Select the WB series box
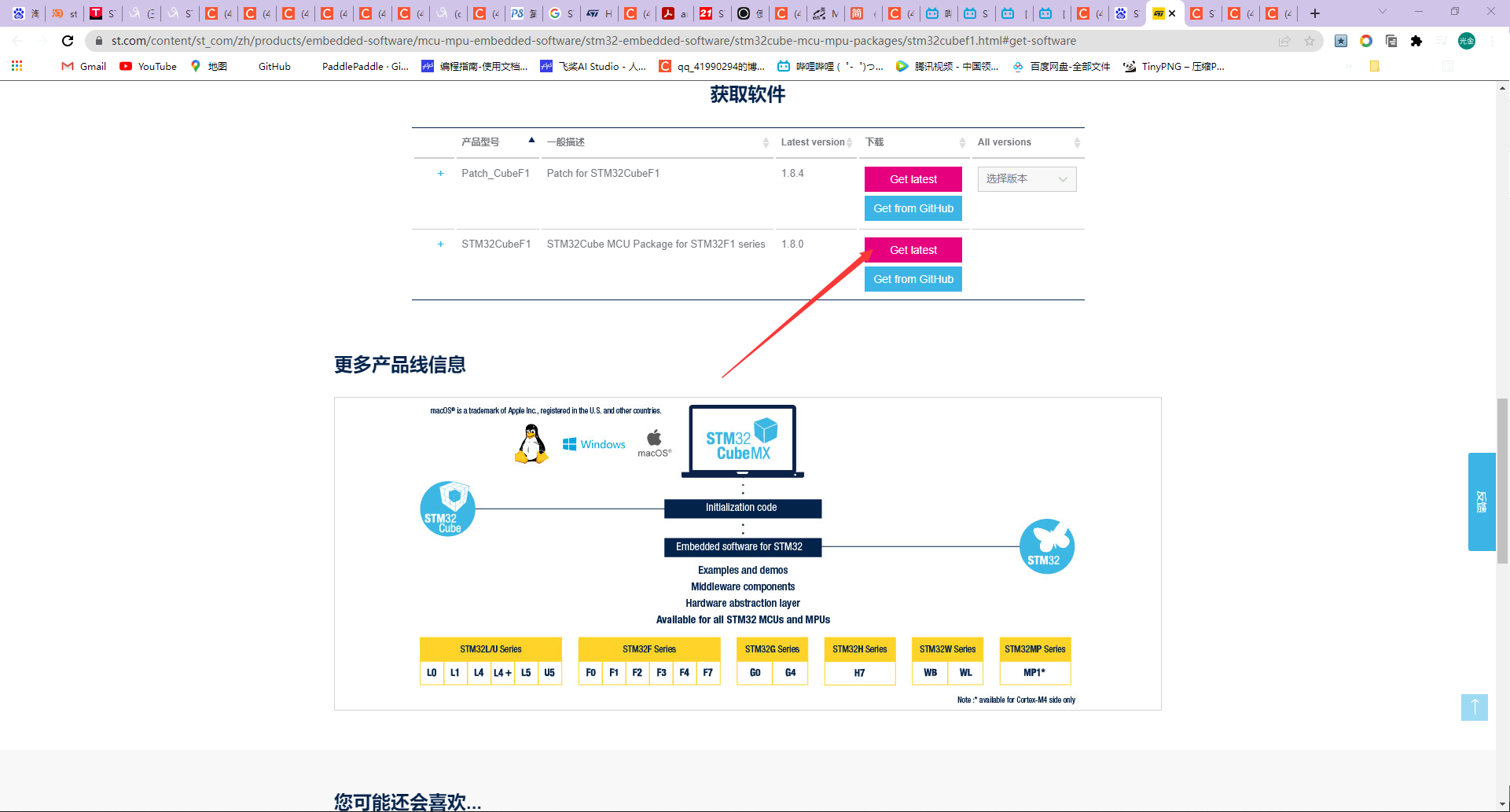Viewport: 1510px width, 812px height. (x=931, y=673)
